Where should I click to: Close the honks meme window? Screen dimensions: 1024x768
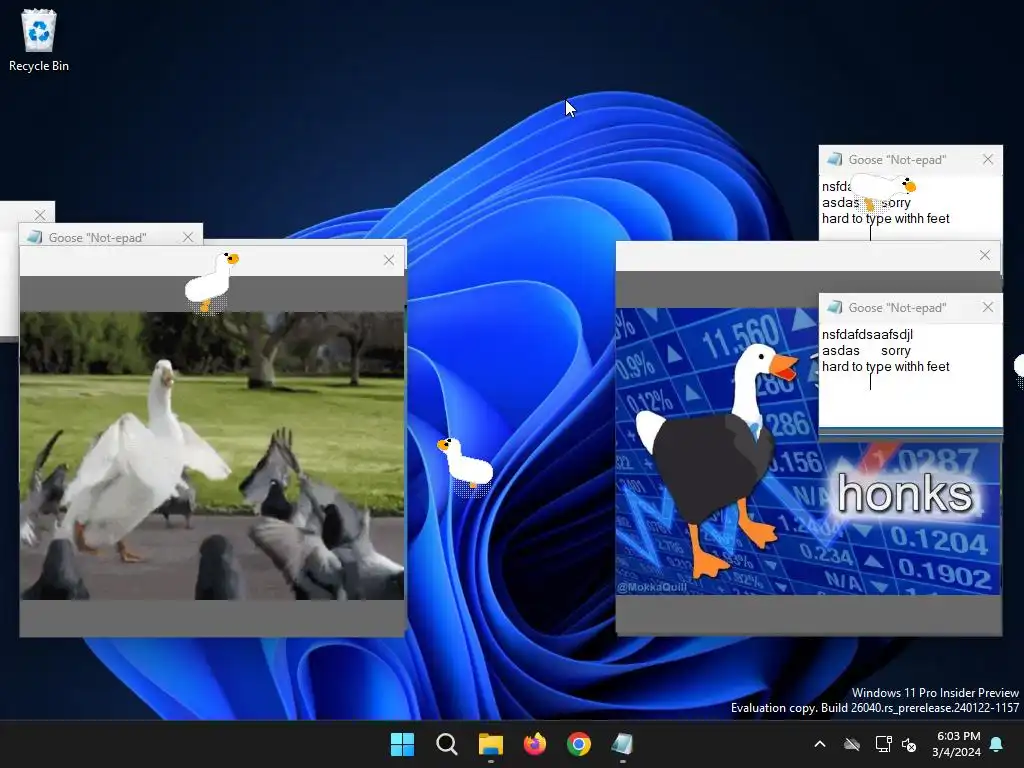[985, 255]
